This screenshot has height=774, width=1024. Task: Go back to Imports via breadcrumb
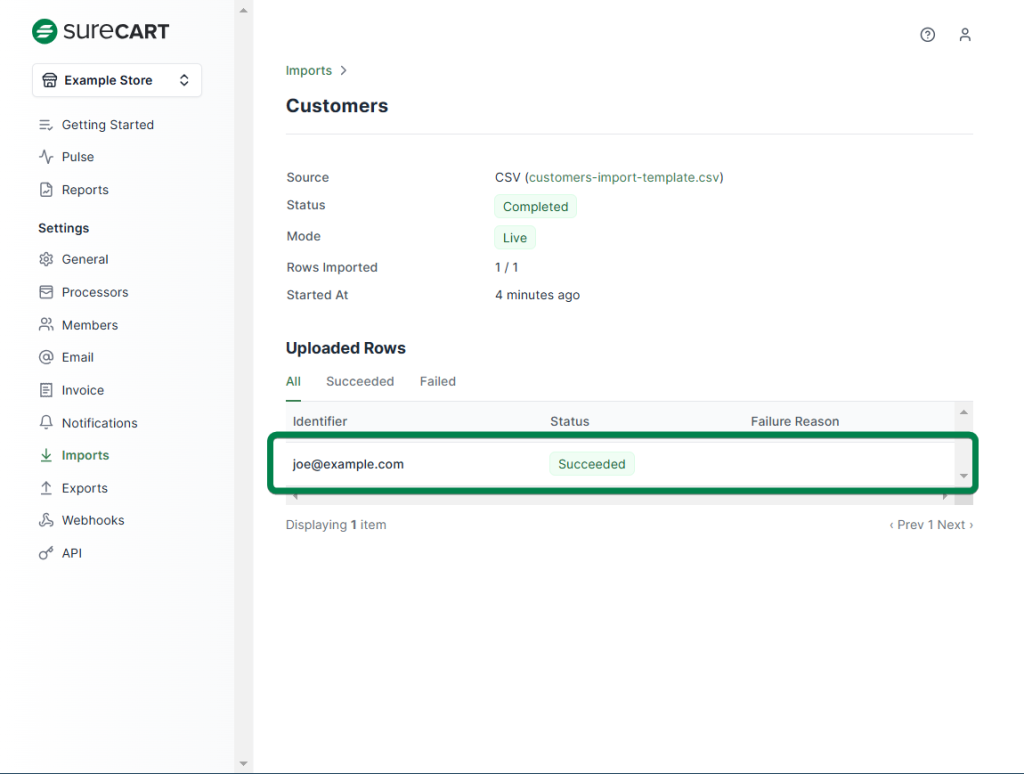(x=308, y=71)
